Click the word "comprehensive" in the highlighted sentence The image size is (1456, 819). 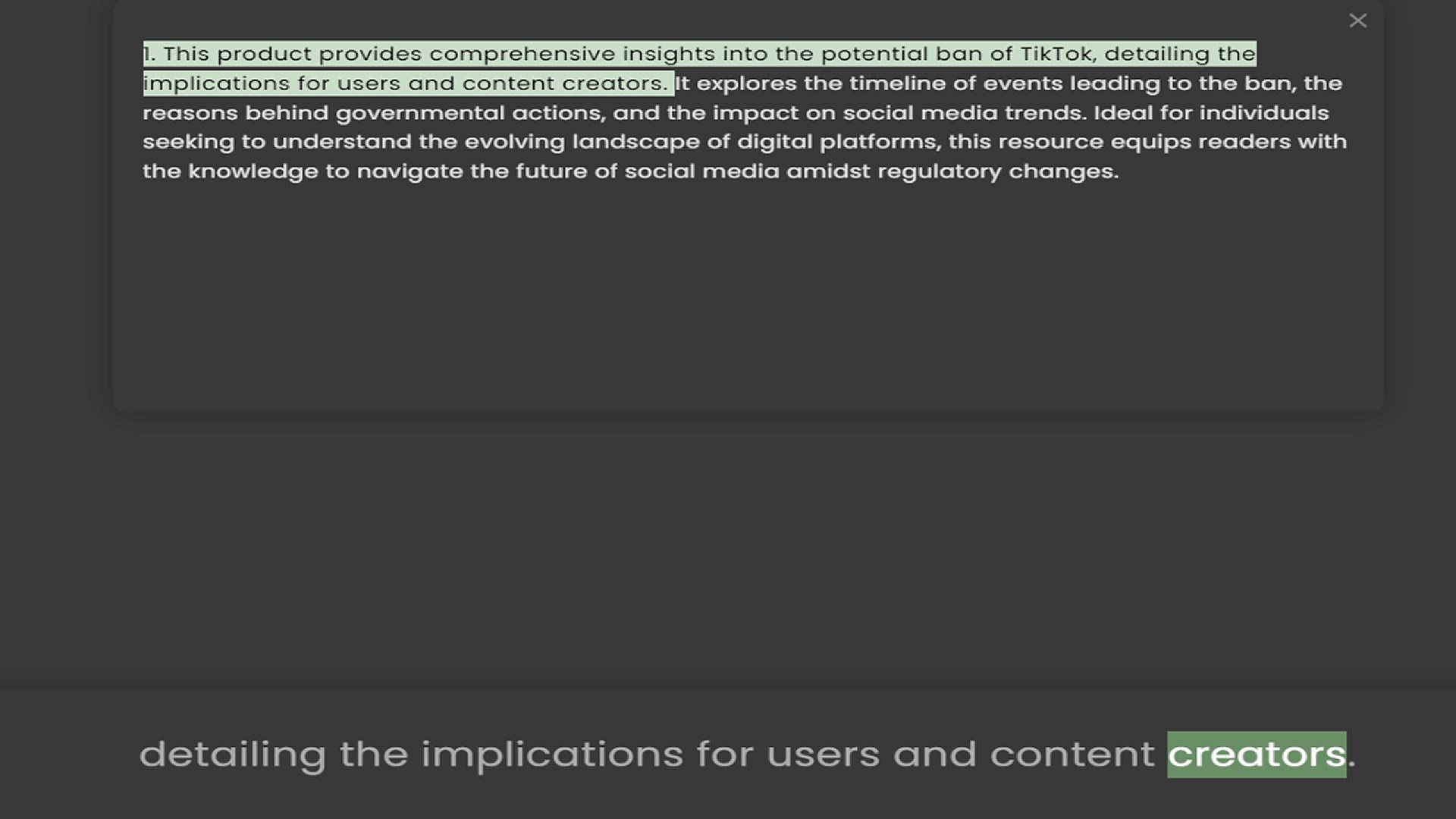click(522, 54)
